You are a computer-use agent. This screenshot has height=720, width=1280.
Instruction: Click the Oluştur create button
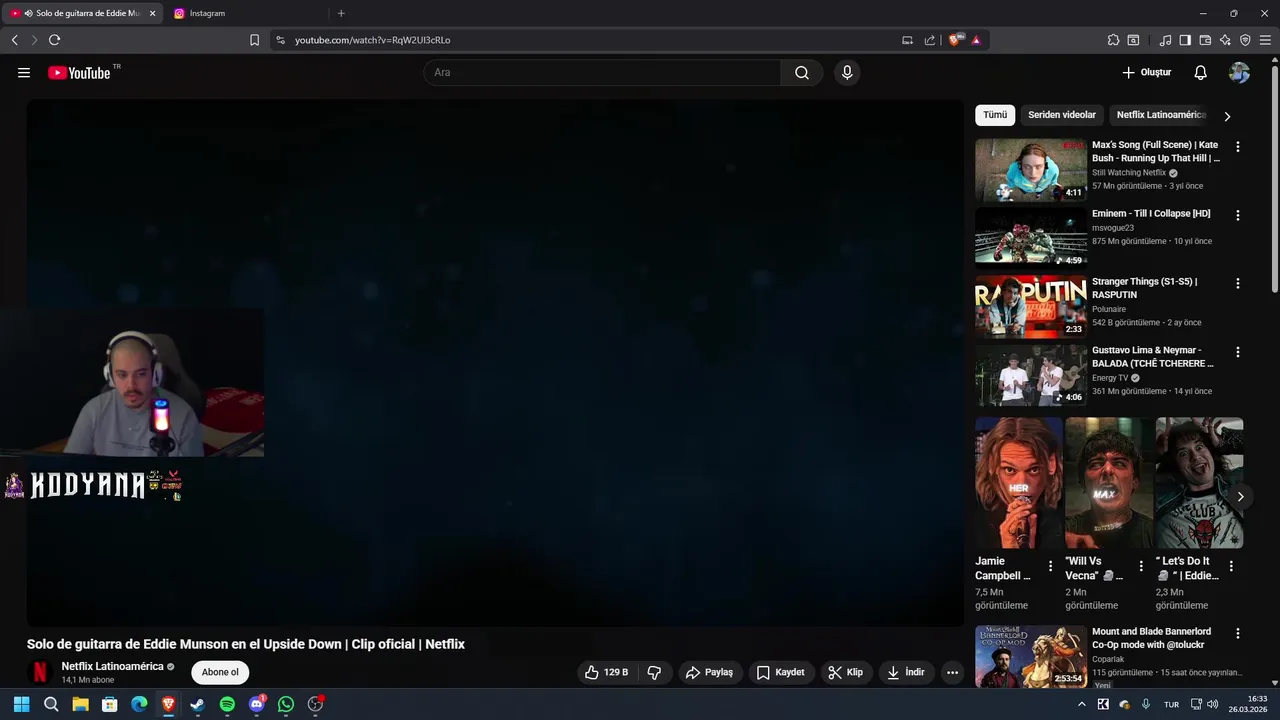[x=1146, y=73]
